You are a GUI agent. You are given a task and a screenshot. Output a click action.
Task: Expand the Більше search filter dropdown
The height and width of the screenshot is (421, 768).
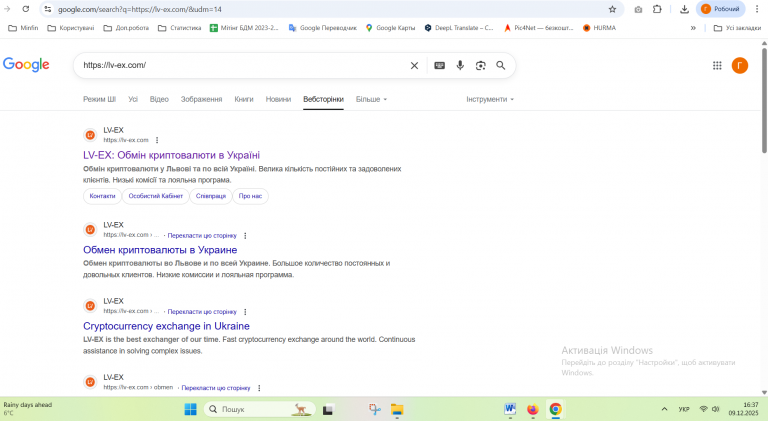pyautogui.click(x=371, y=99)
